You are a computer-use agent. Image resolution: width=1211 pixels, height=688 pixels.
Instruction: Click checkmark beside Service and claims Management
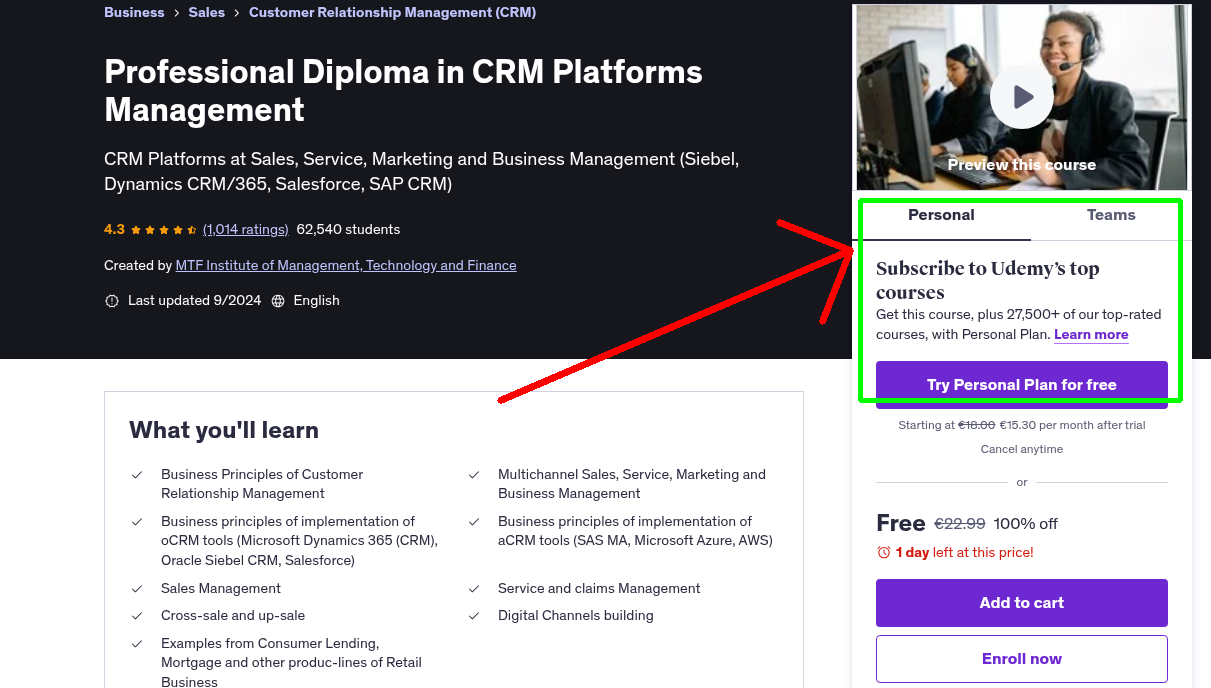[x=474, y=588]
